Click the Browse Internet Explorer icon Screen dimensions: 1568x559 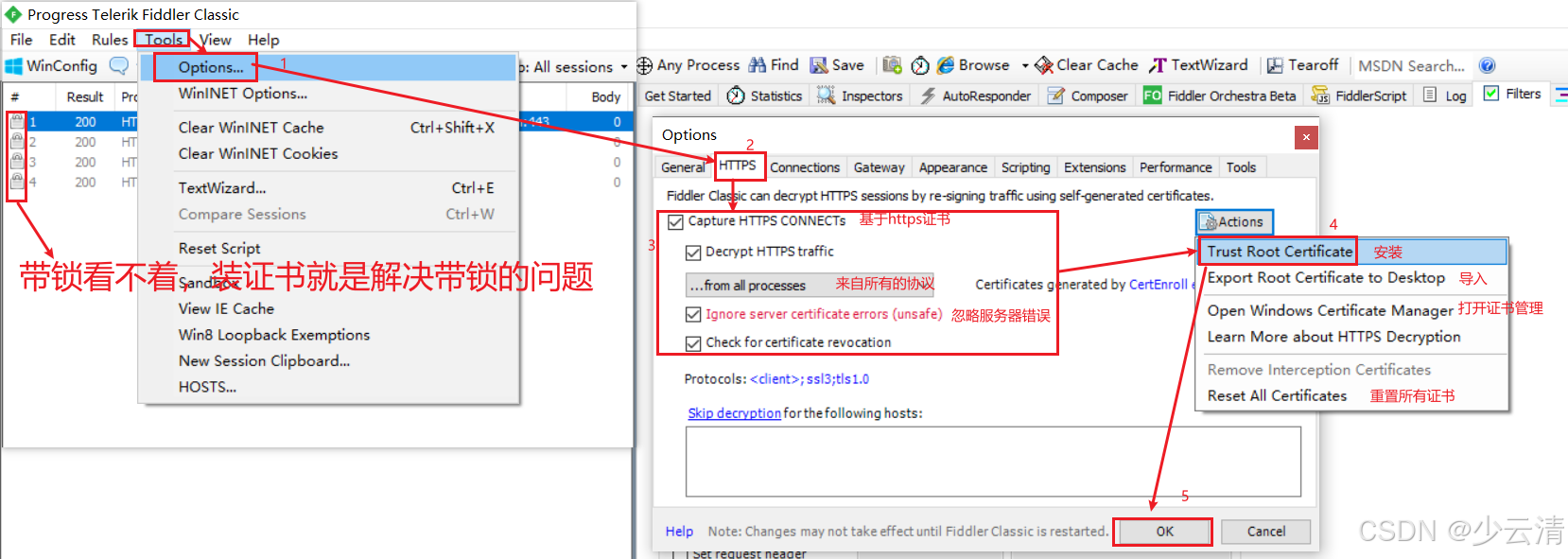[x=946, y=65]
